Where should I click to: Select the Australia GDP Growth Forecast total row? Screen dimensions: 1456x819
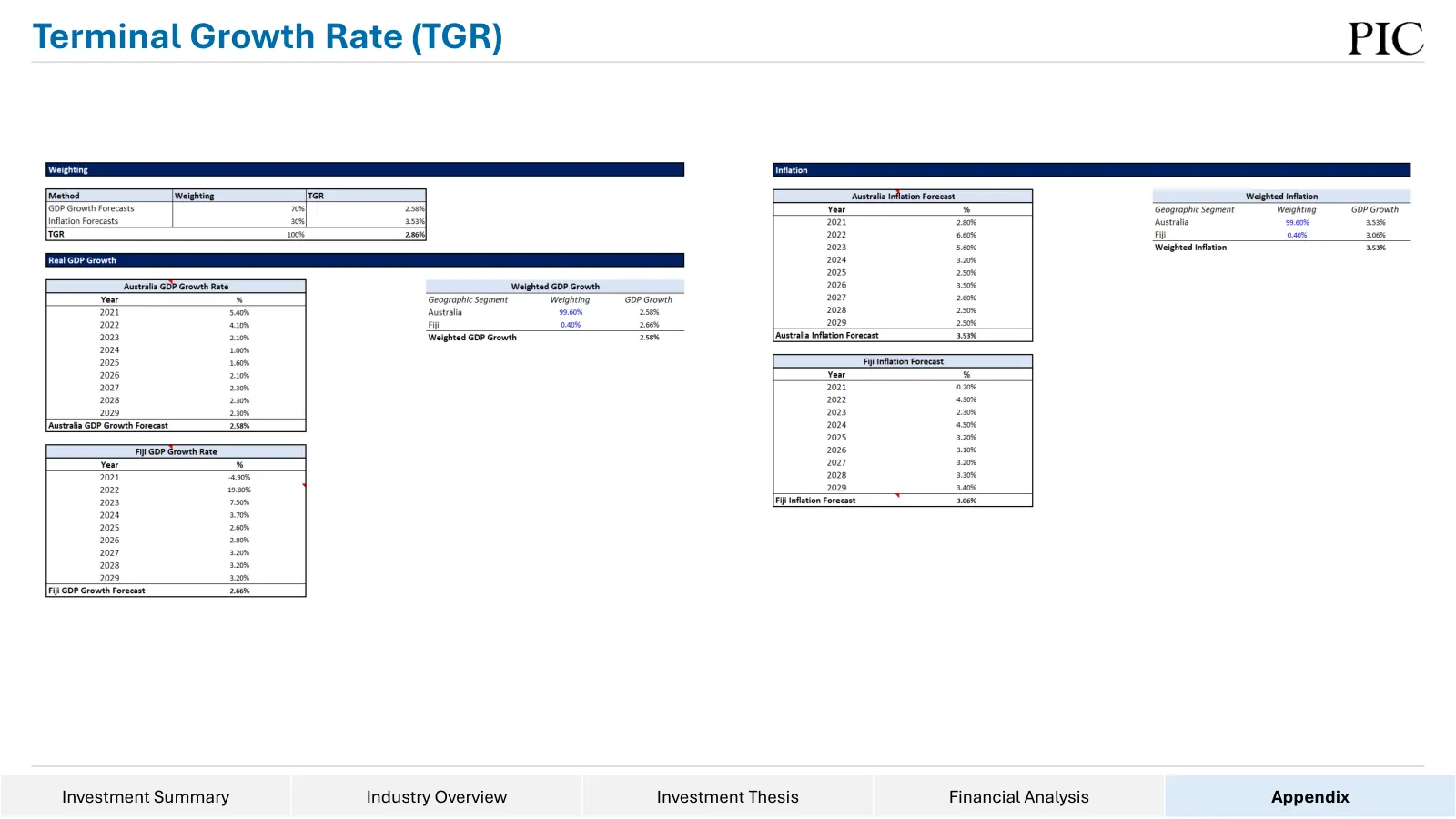click(x=176, y=425)
